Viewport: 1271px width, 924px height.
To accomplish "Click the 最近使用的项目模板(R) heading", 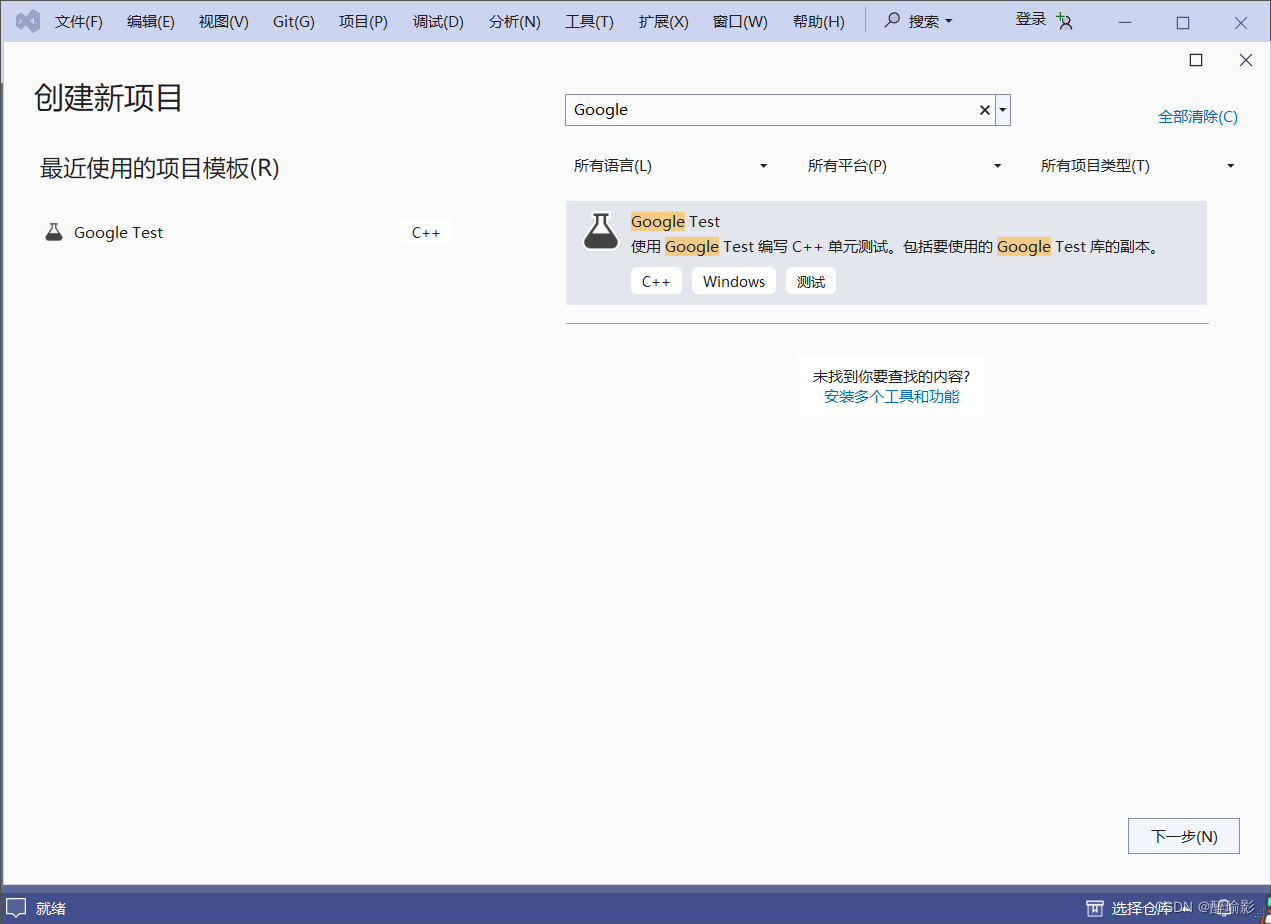I will [160, 168].
